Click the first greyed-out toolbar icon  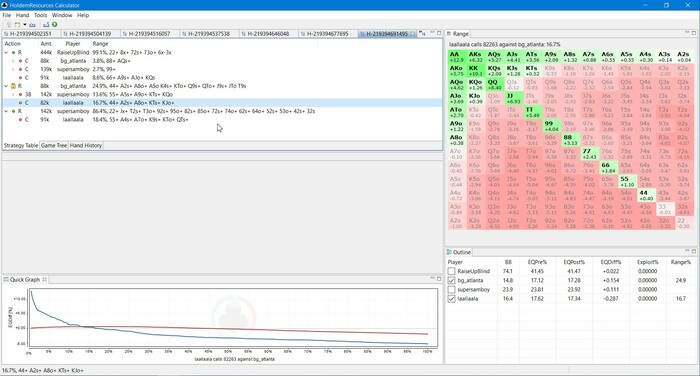(x=8, y=25)
